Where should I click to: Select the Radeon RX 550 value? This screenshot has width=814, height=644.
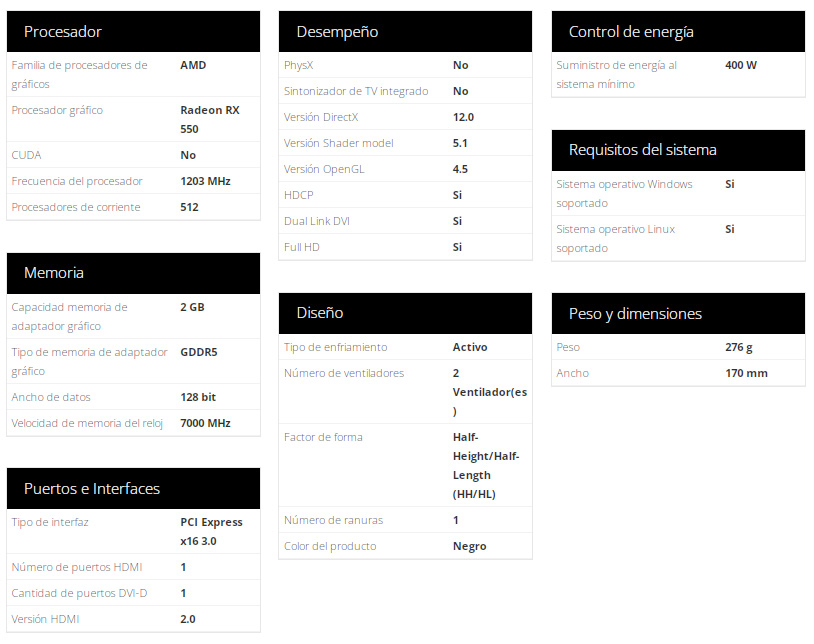[210, 119]
